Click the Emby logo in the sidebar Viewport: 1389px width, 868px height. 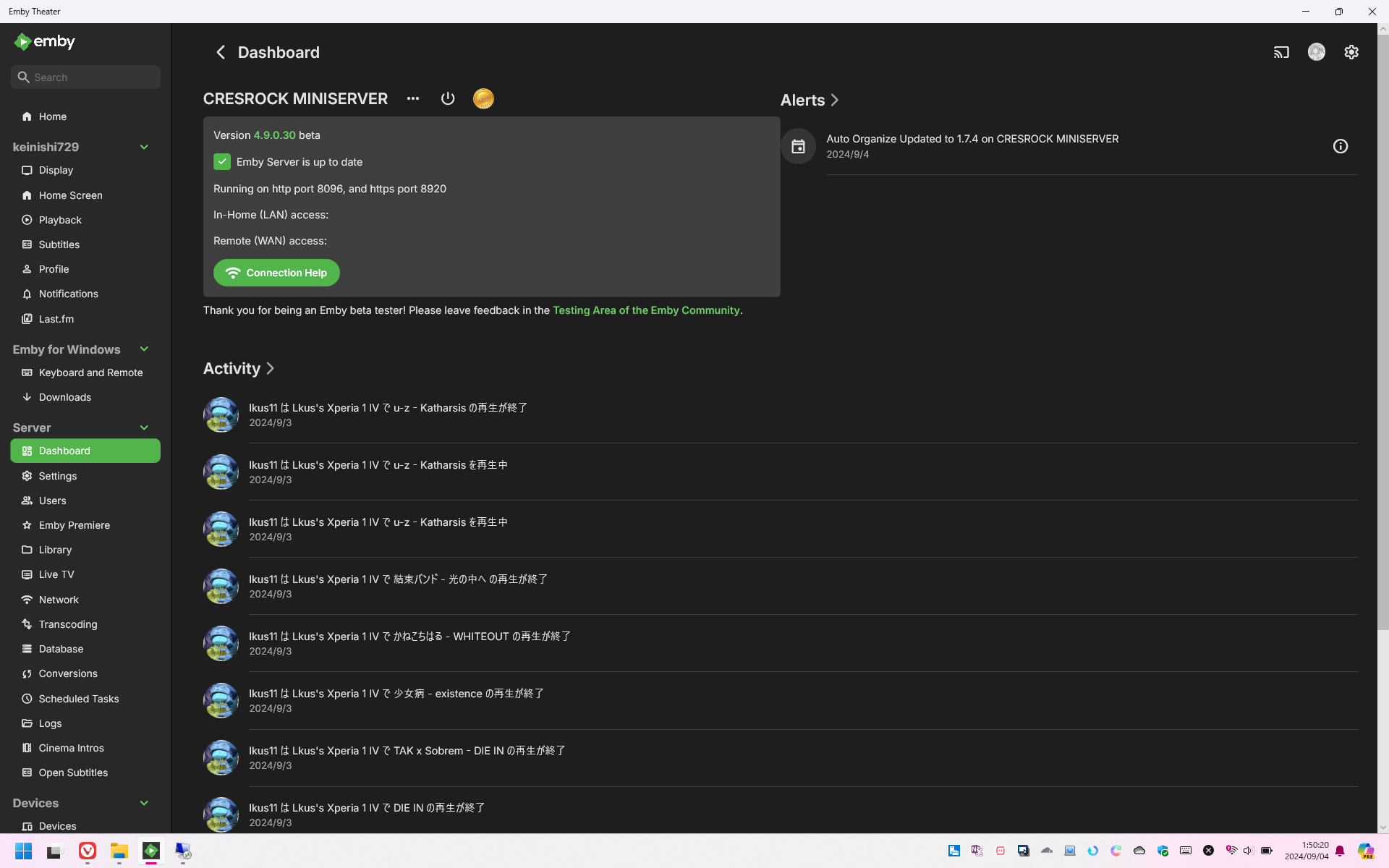(x=43, y=41)
